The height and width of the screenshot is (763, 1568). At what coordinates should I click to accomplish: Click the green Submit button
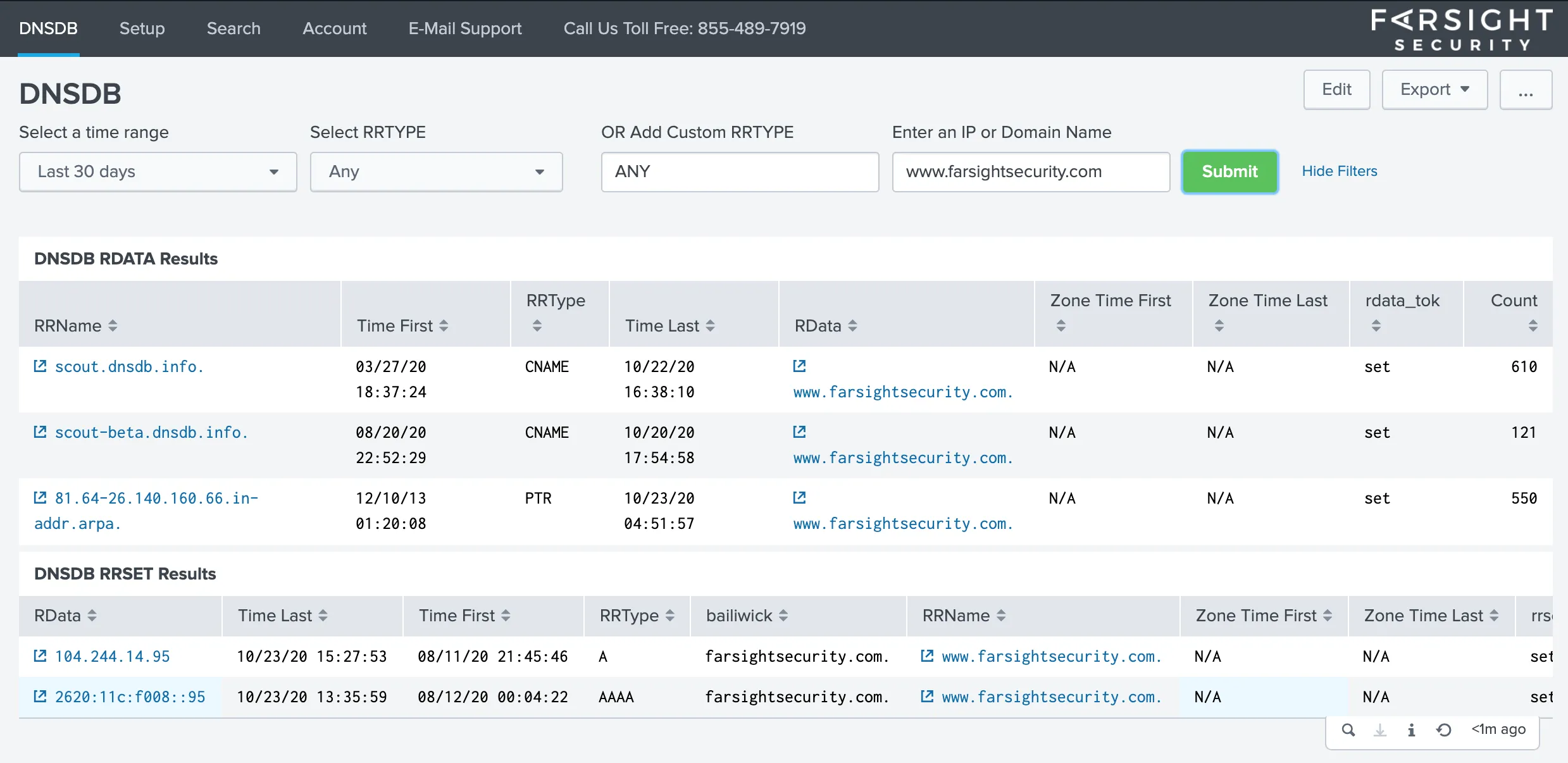[x=1229, y=171]
